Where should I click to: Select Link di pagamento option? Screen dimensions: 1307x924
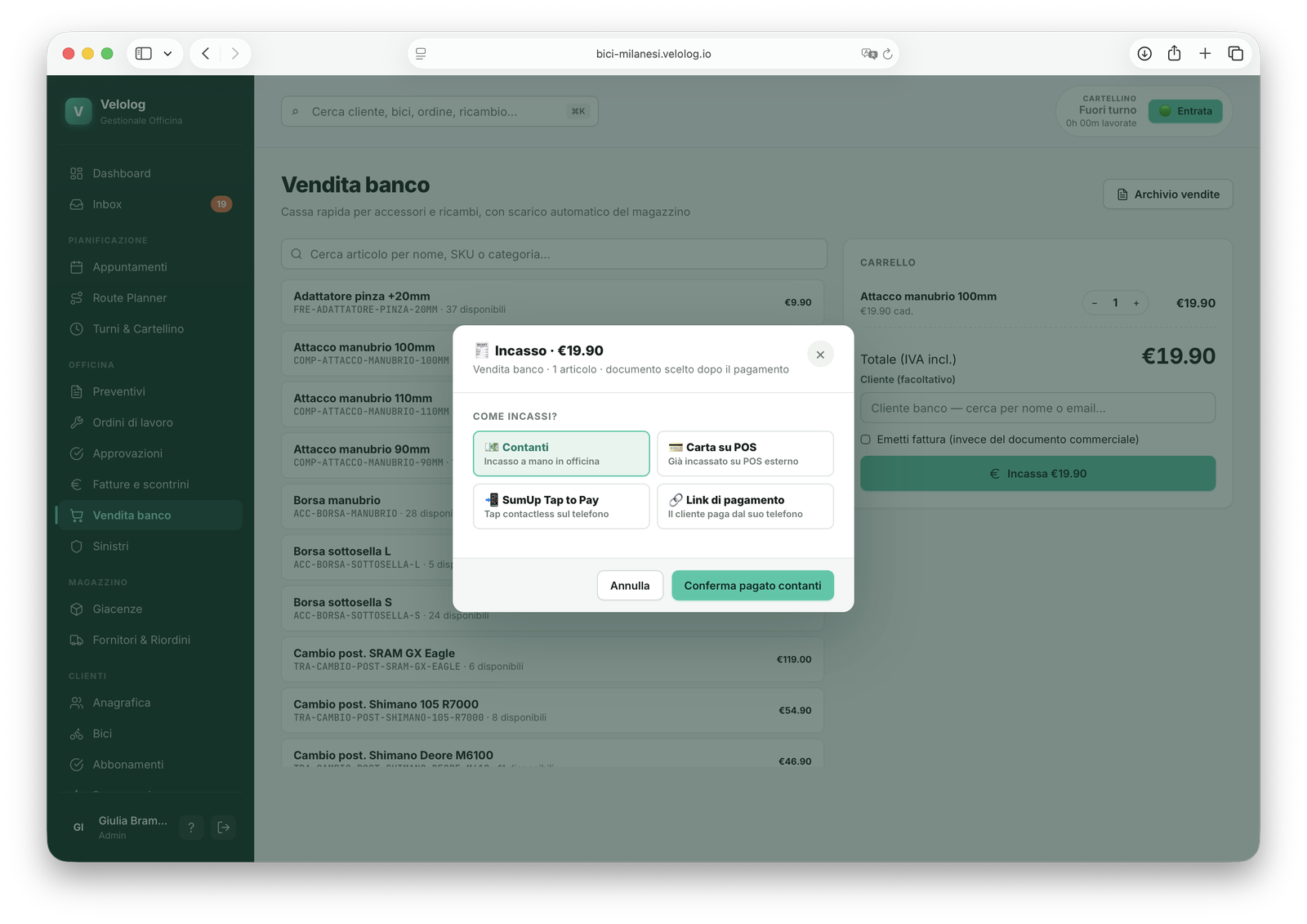(745, 507)
